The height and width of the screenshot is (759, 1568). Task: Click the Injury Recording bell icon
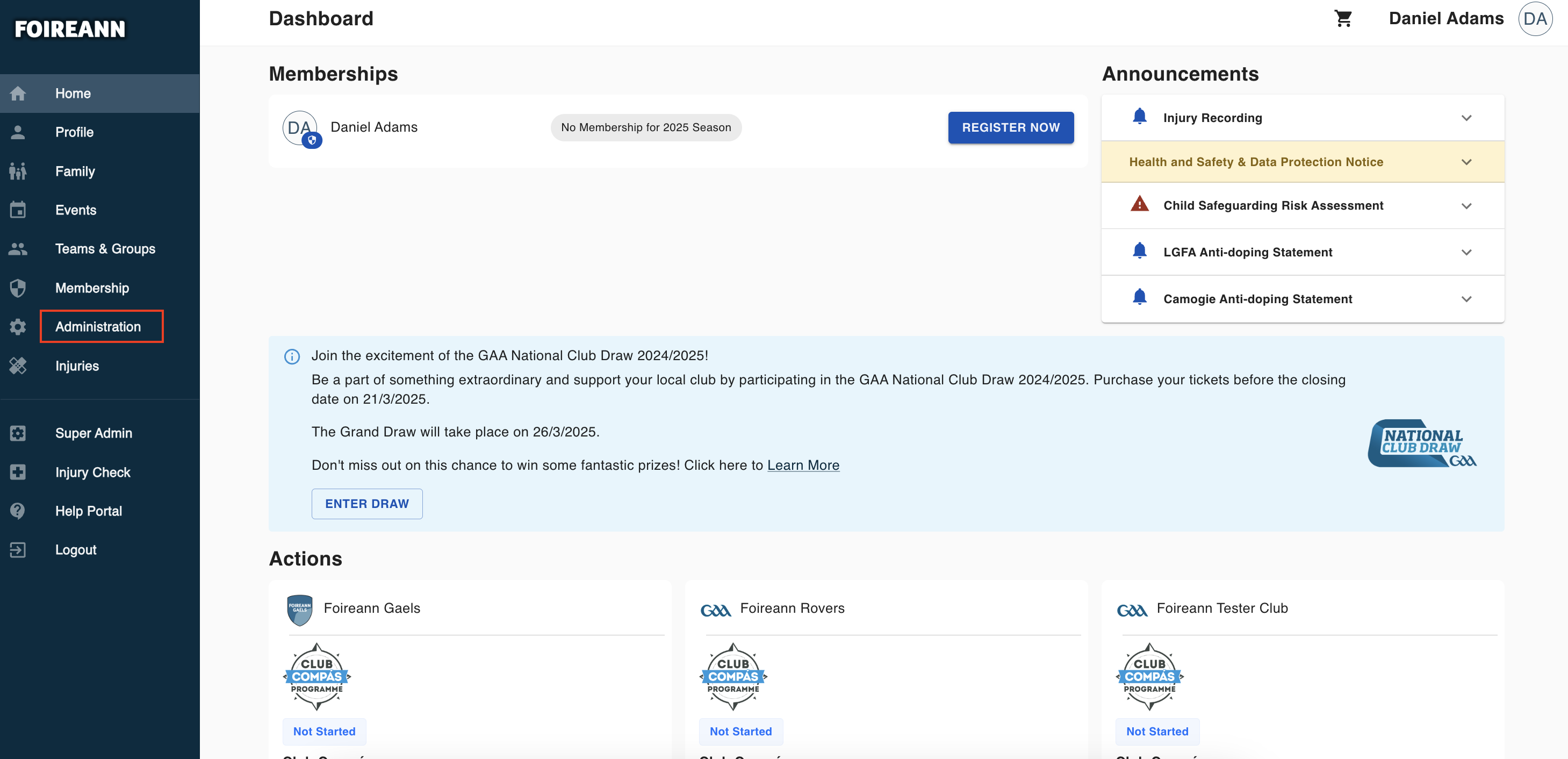coord(1140,116)
